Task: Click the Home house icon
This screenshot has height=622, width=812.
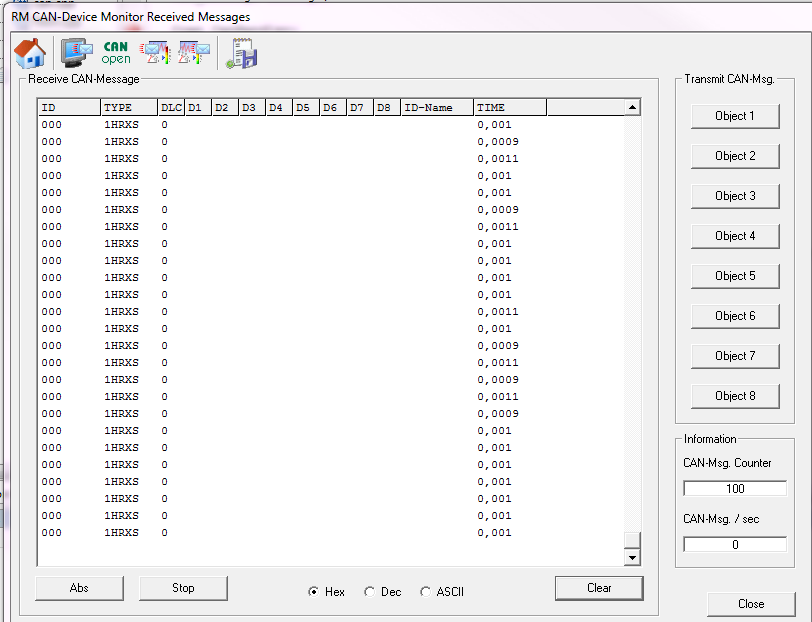Action: tap(30, 52)
